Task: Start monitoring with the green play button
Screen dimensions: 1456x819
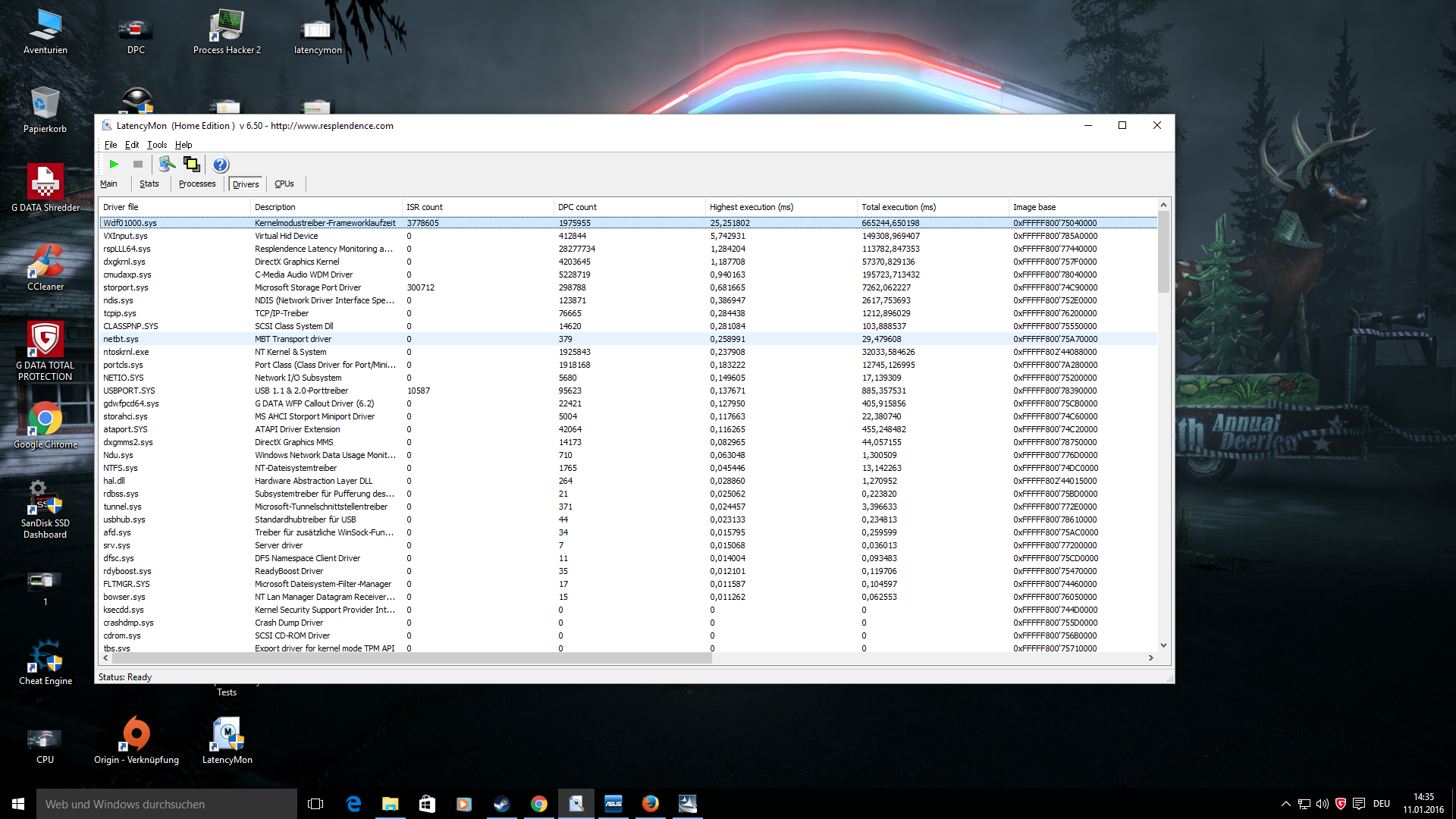Action: click(114, 165)
